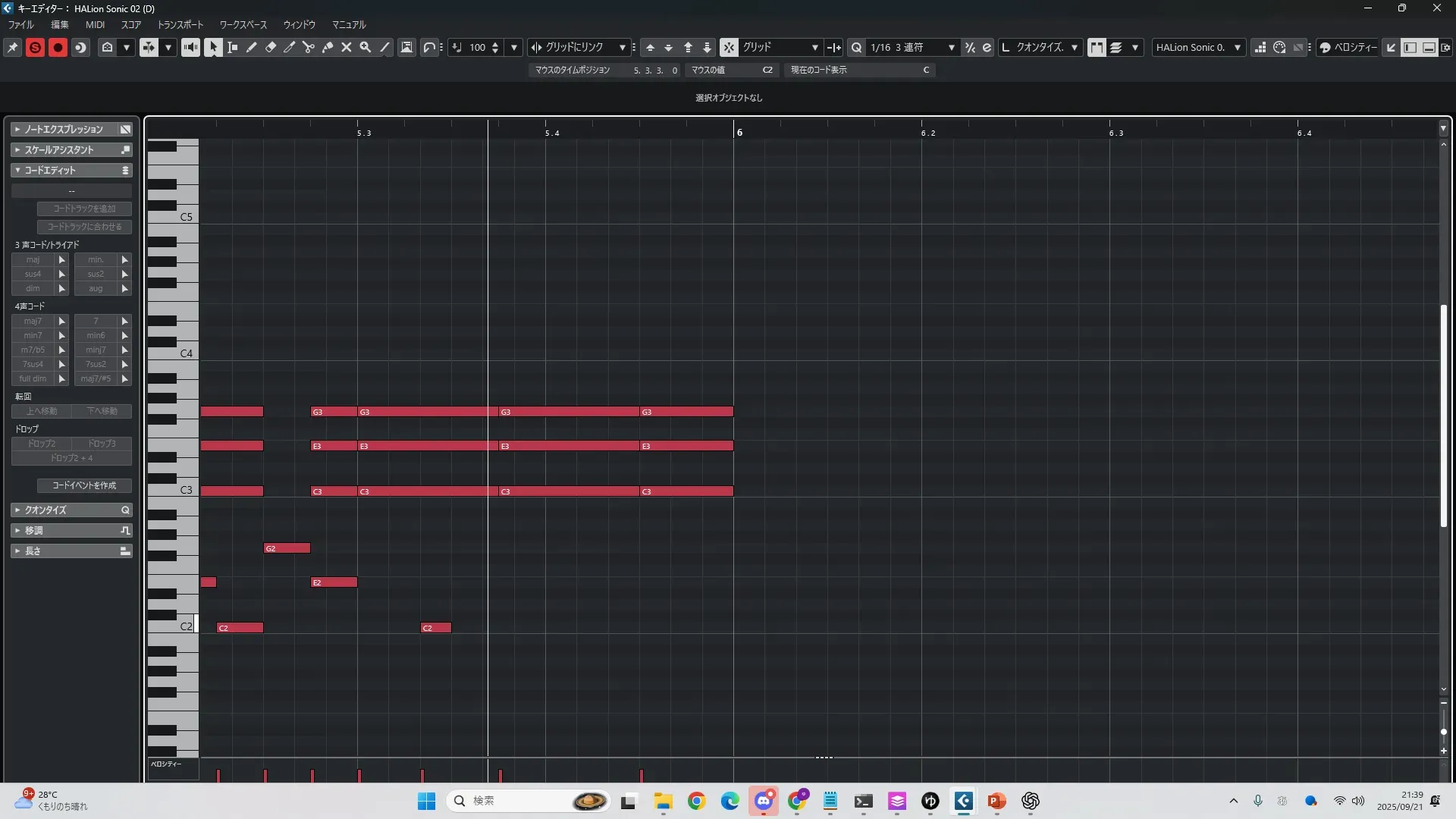
Task: Click the vertical zoom slider handle
Action: click(x=1443, y=732)
